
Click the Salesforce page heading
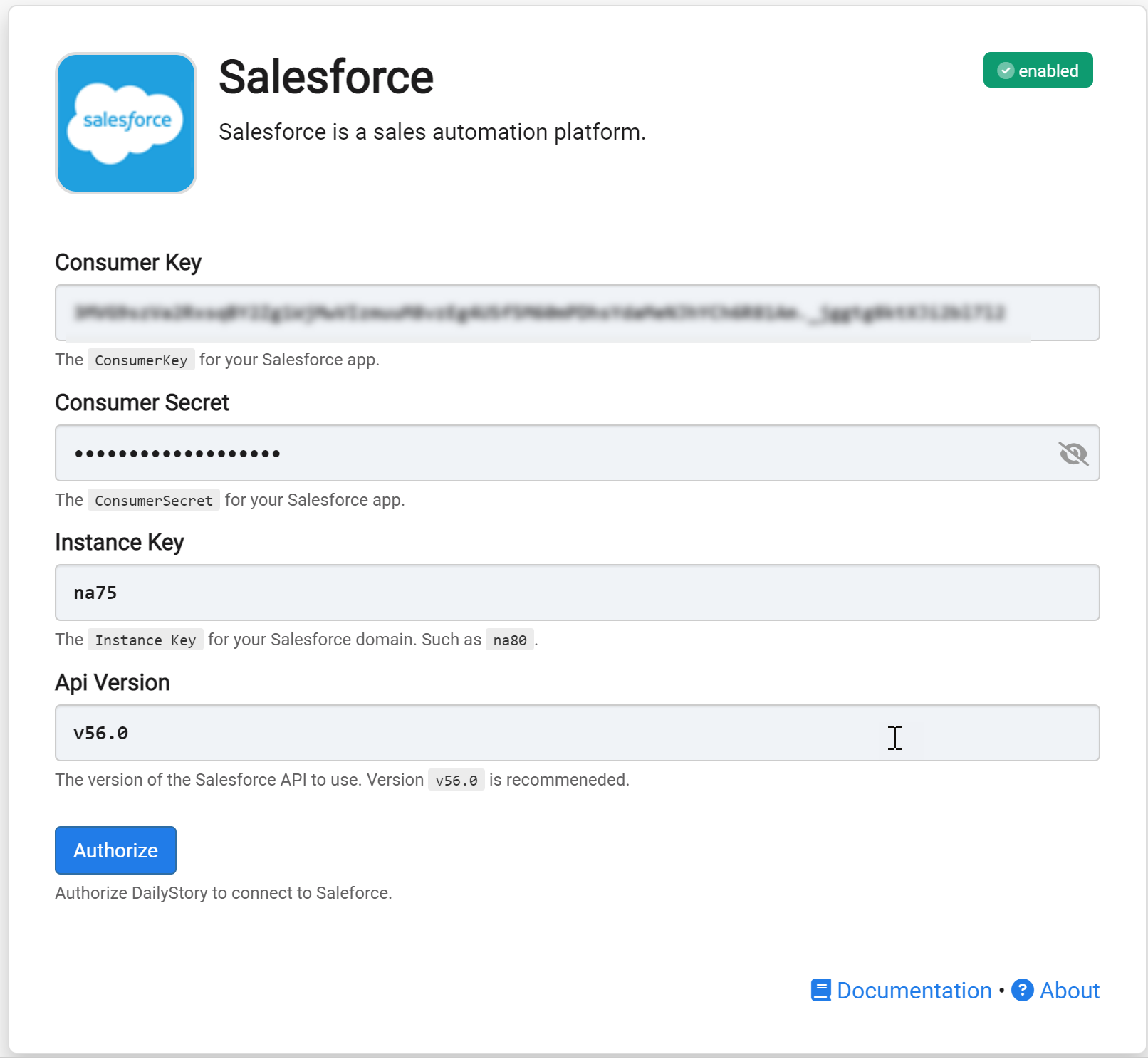tap(325, 77)
